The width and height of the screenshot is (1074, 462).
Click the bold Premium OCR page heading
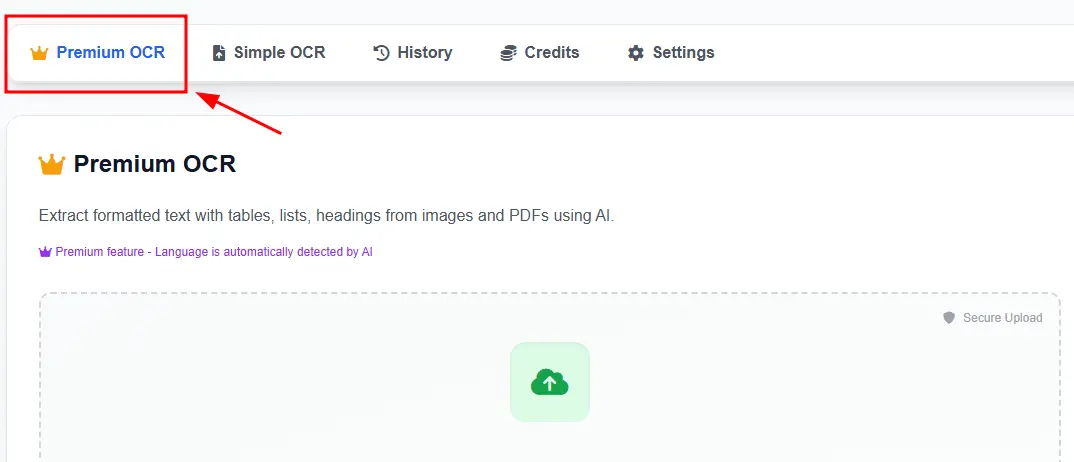click(155, 164)
